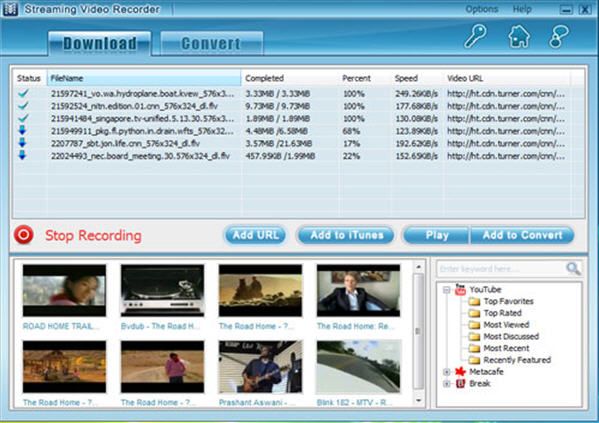Click the Add to Convert button
599x423 pixels.
522,235
